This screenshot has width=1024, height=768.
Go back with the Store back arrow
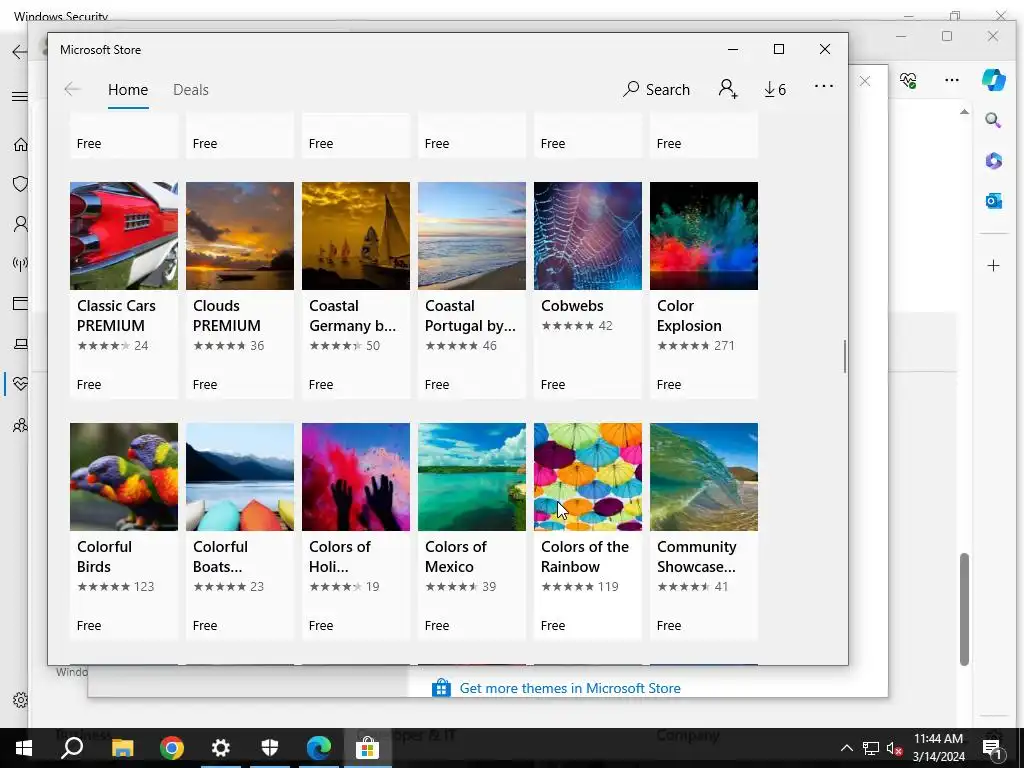[72, 89]
